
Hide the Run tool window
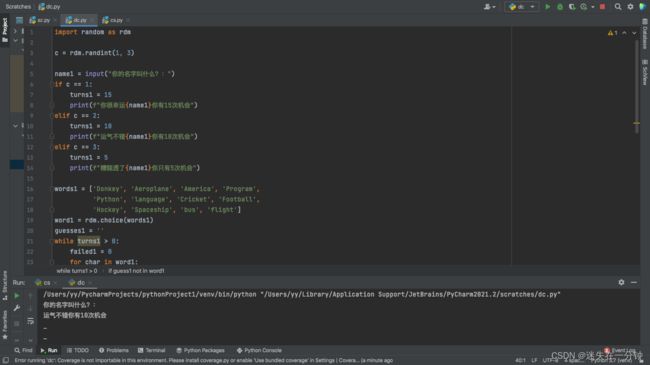(634, 282)
